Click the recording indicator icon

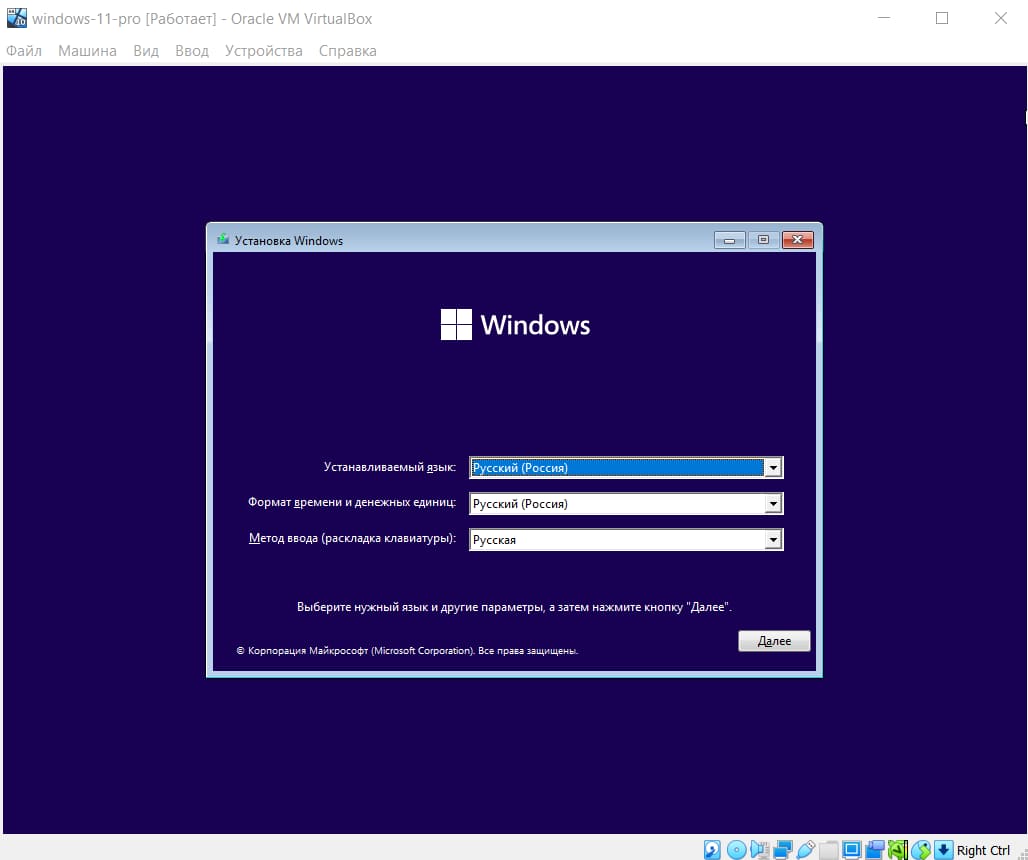[x=875, y=850]
